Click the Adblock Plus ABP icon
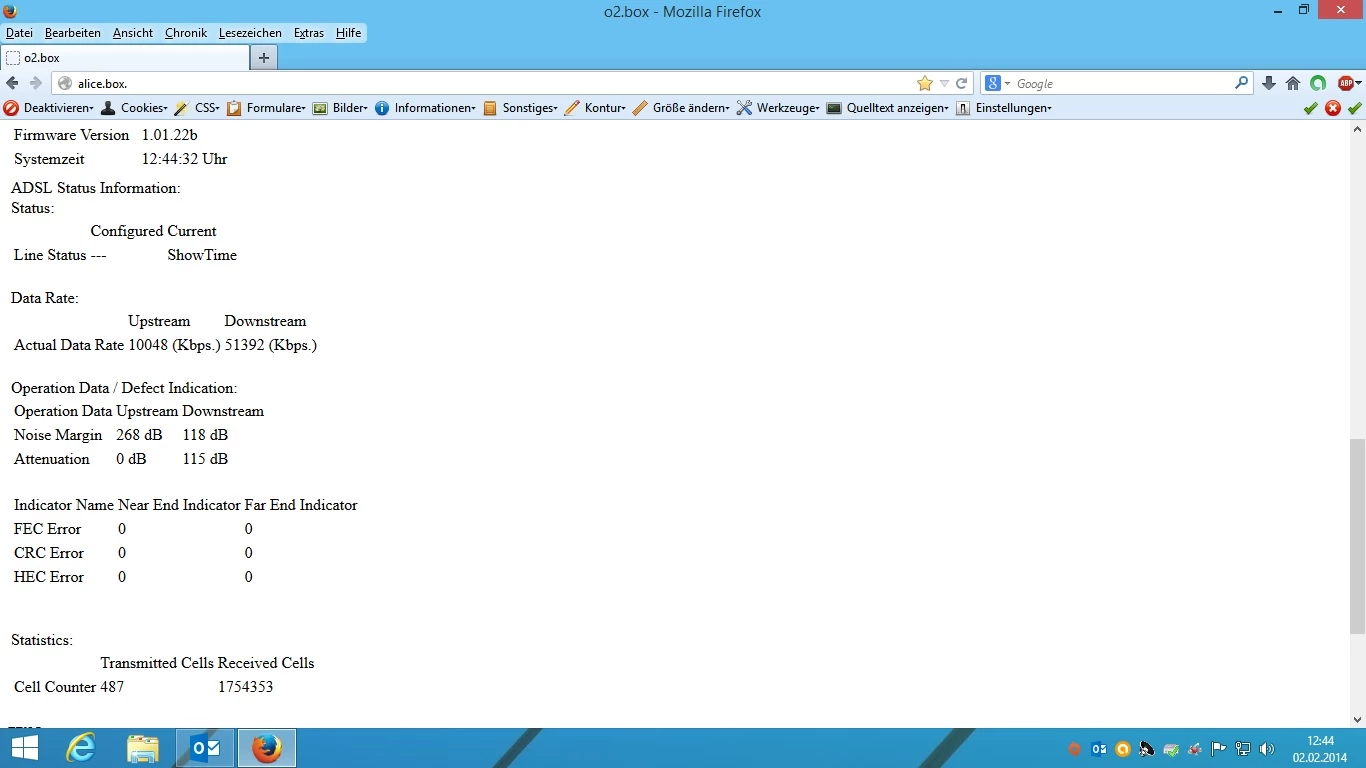This screenshot has height=768, width=1366. click(x=1347, y=83)
